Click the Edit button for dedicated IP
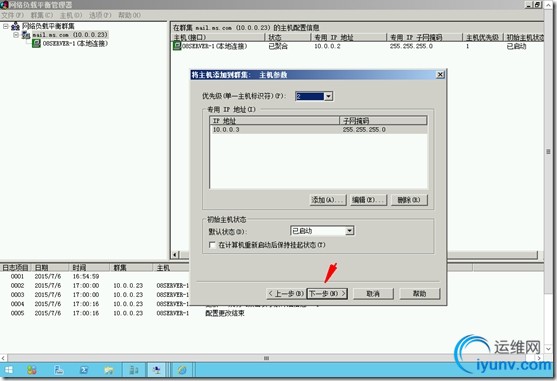Viewport: 557px width, 381px height. (368, 200)
